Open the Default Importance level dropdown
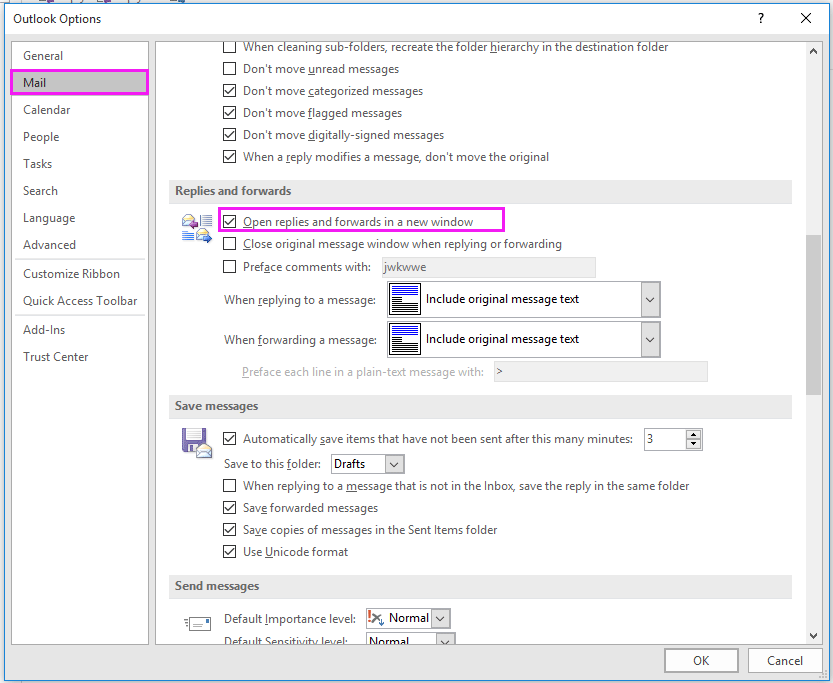Image resolution: width=833 pixels, height=683 pixels. pos(440,618)
